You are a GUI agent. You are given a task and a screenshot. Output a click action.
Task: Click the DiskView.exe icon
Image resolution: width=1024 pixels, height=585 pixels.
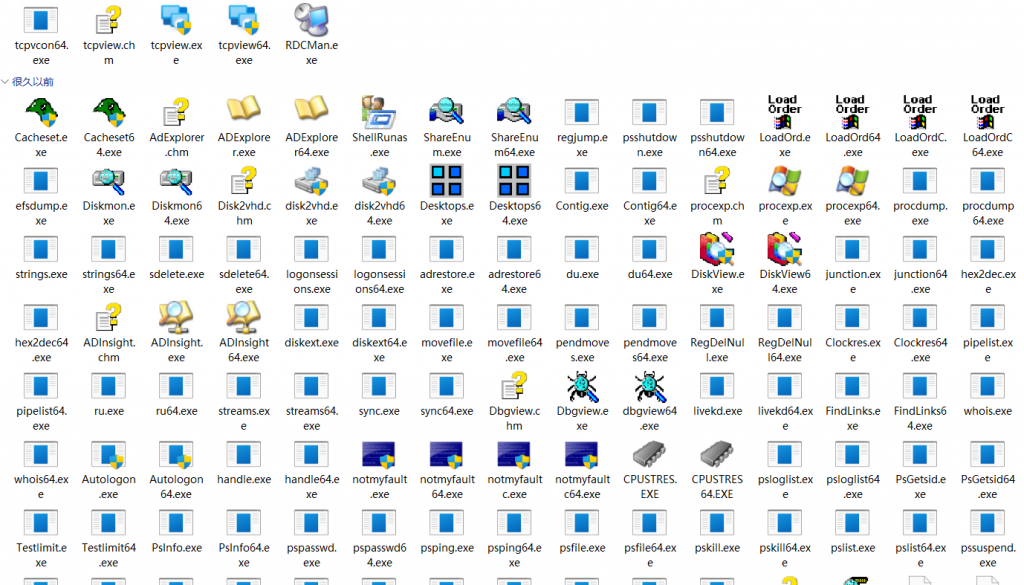pyautogui.click(x=717, y=249)
